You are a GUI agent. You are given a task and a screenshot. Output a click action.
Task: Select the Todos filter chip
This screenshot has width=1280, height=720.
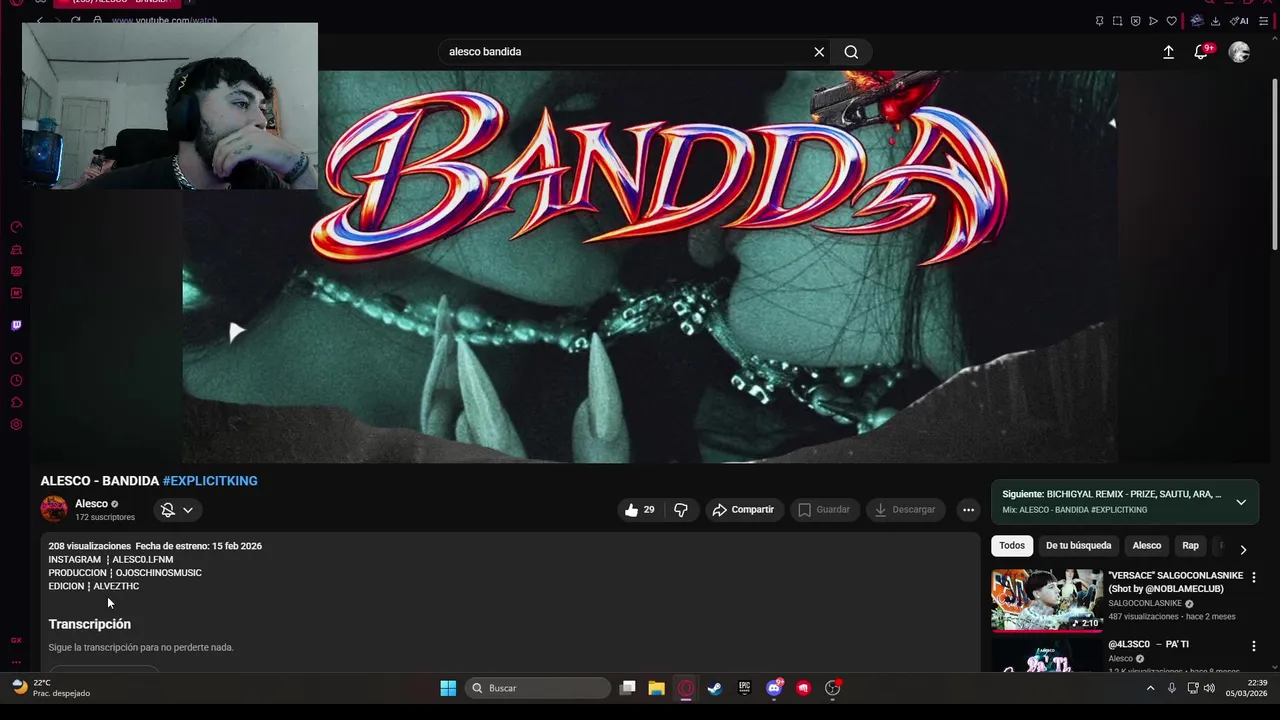tap(1012, 546)
